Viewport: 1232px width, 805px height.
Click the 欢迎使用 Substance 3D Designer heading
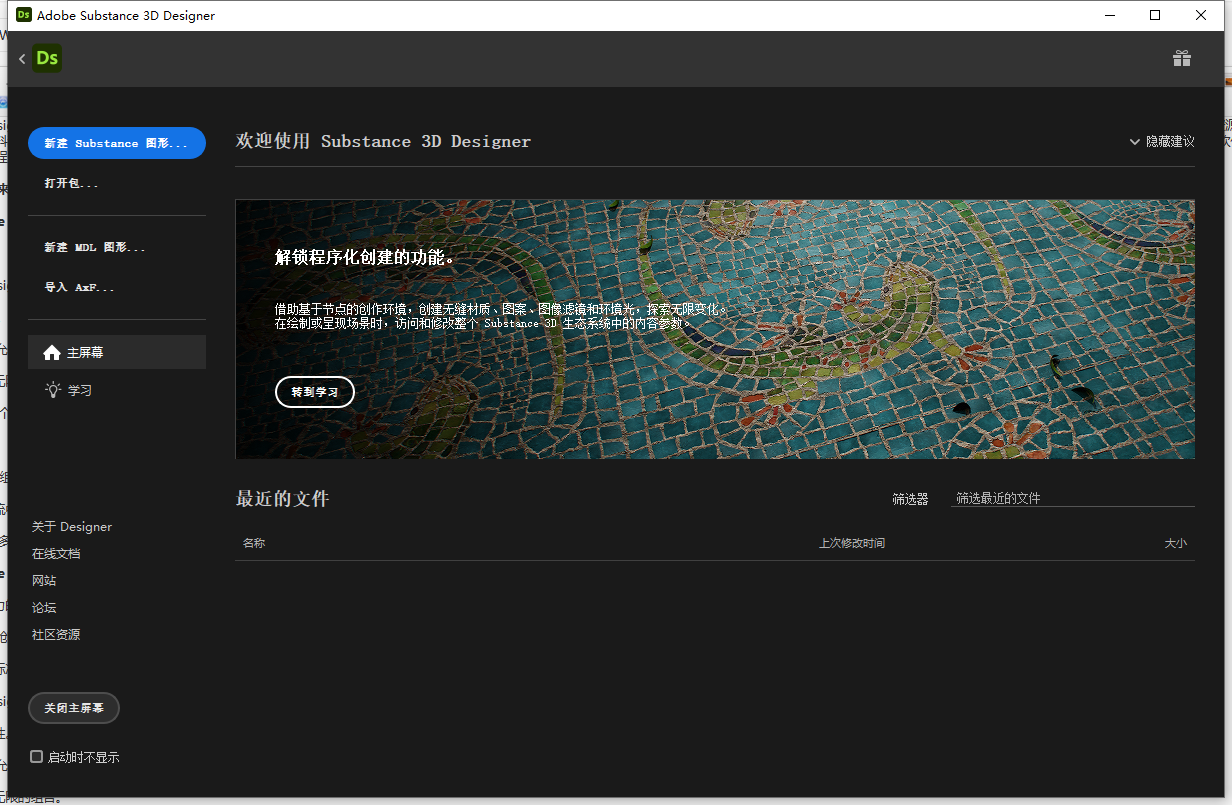click(x=383, y=141)
